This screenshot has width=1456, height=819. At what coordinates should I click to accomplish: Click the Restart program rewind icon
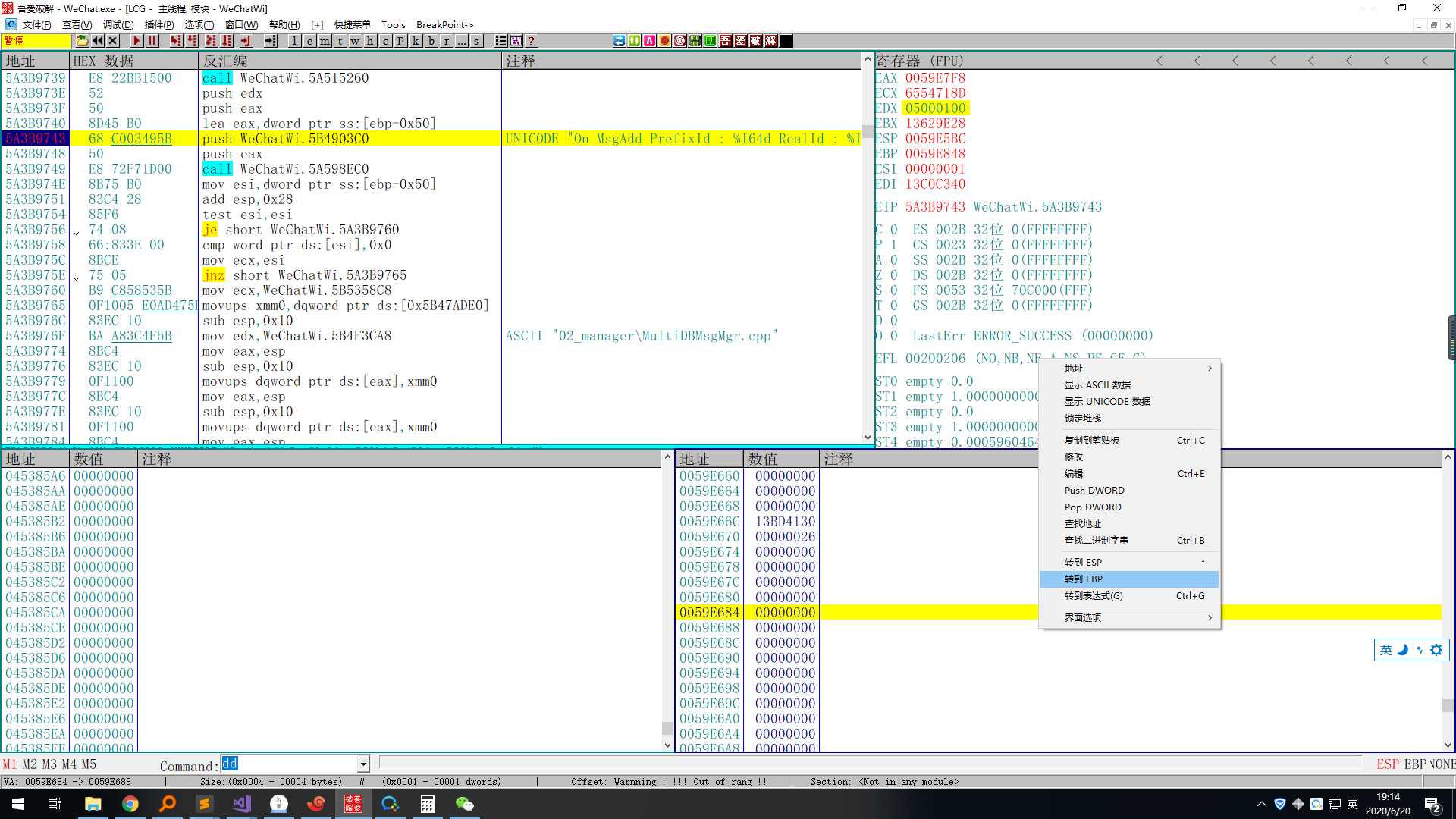98,41
